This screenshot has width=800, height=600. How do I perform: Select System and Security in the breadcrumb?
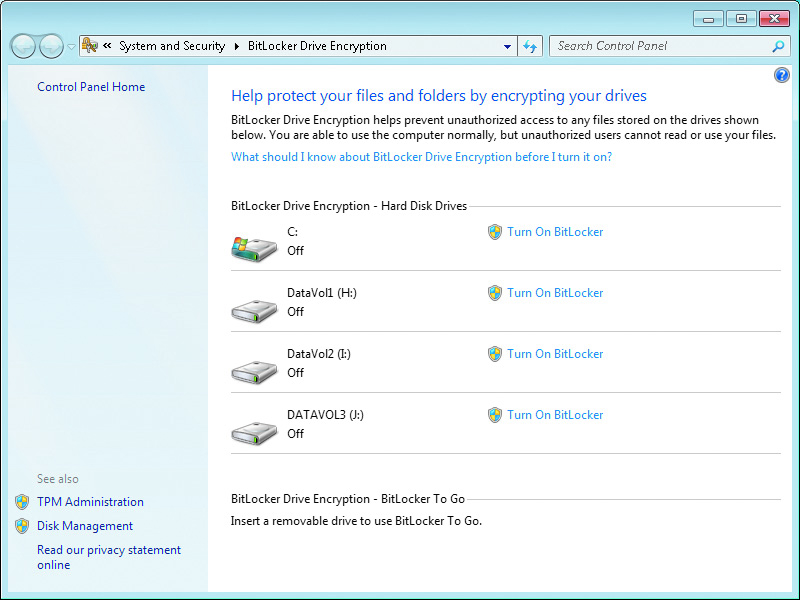pos(172,46)
